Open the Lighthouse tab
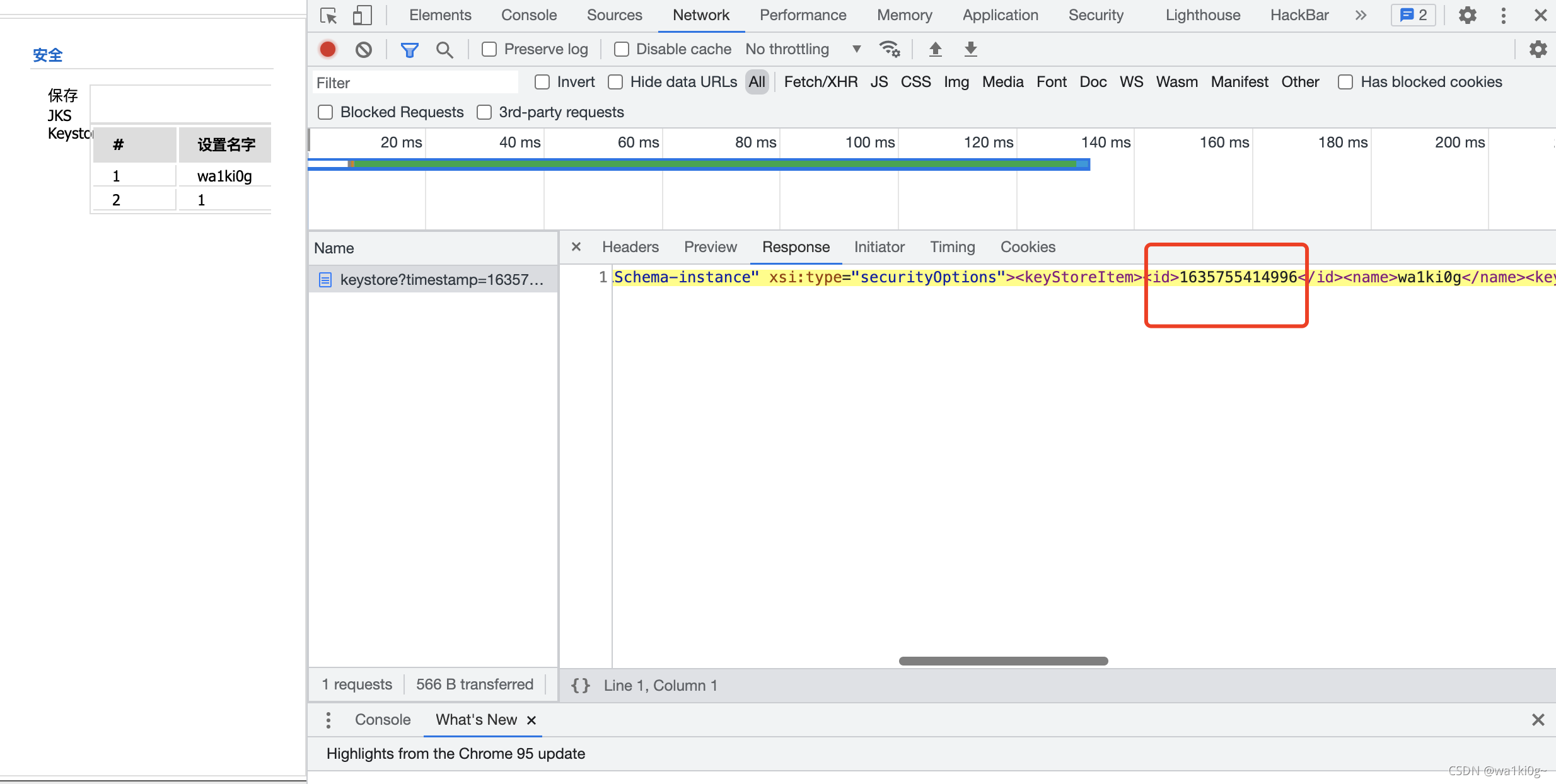This screenshot has width=1556, height=784. tap(1203, 15)
